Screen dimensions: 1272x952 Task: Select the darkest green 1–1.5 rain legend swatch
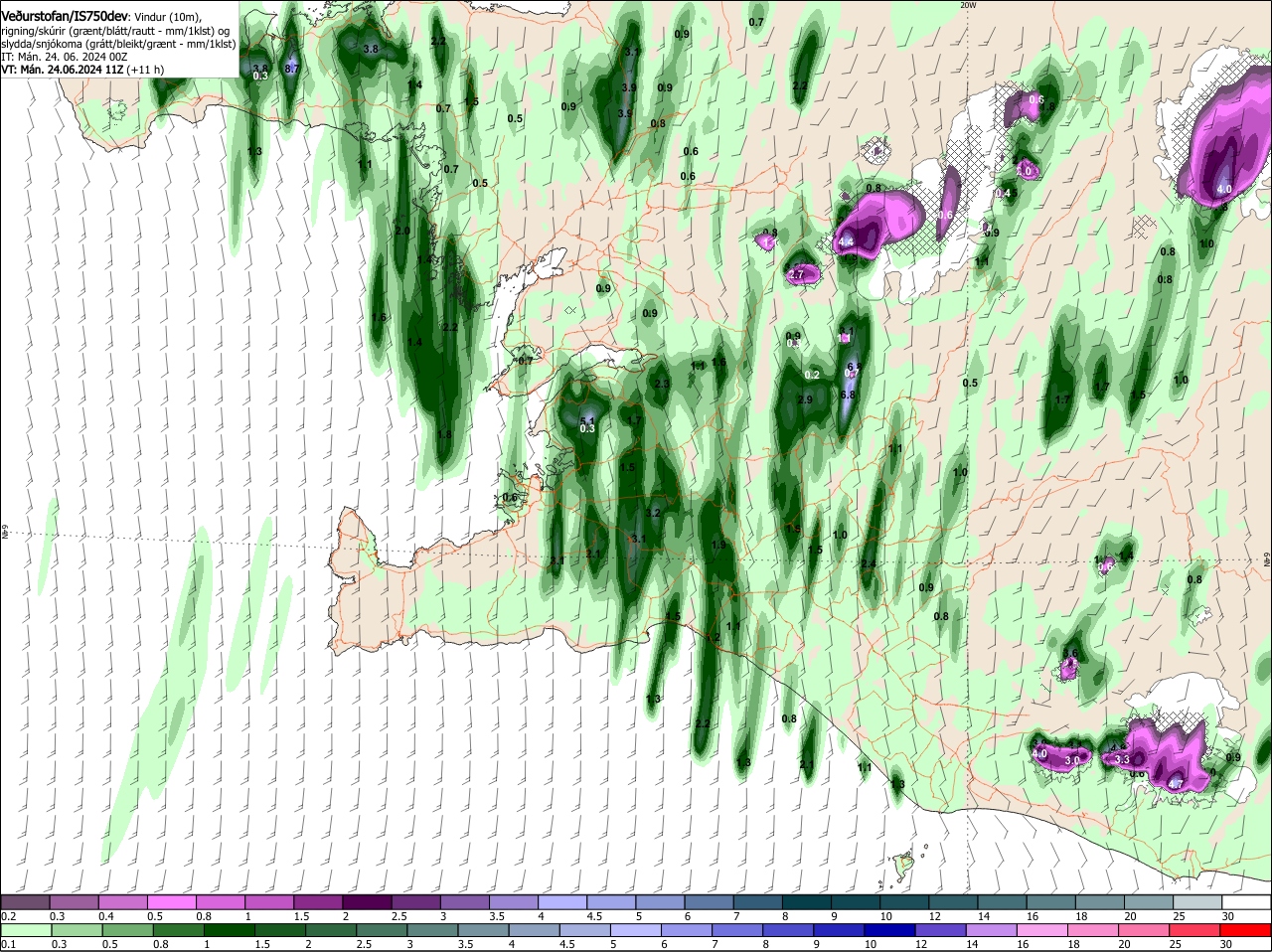click(x=229, y=928)
